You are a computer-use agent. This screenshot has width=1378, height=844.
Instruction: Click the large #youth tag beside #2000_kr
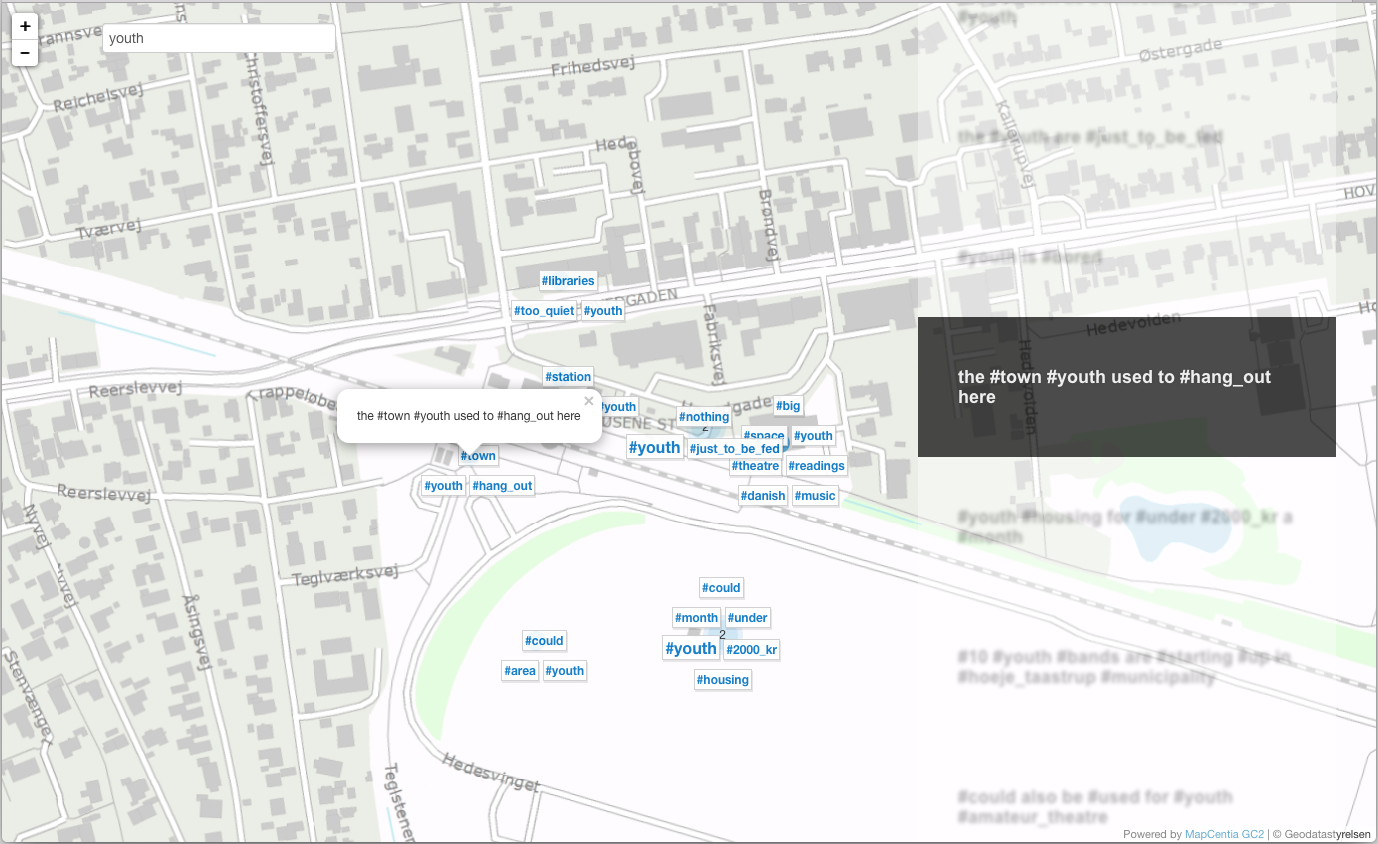point(690,648)
